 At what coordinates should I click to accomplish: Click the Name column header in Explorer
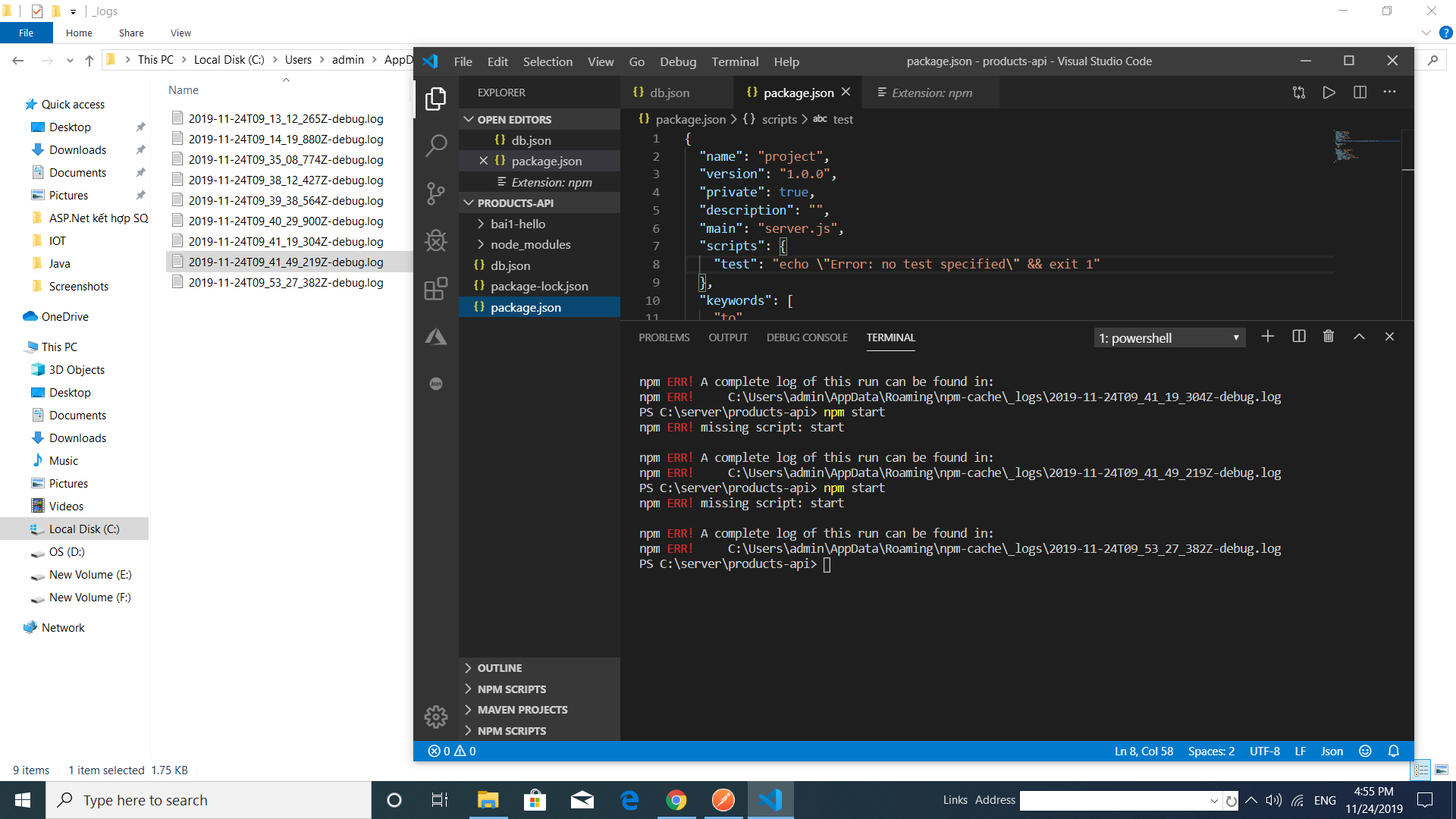[184, 89]
